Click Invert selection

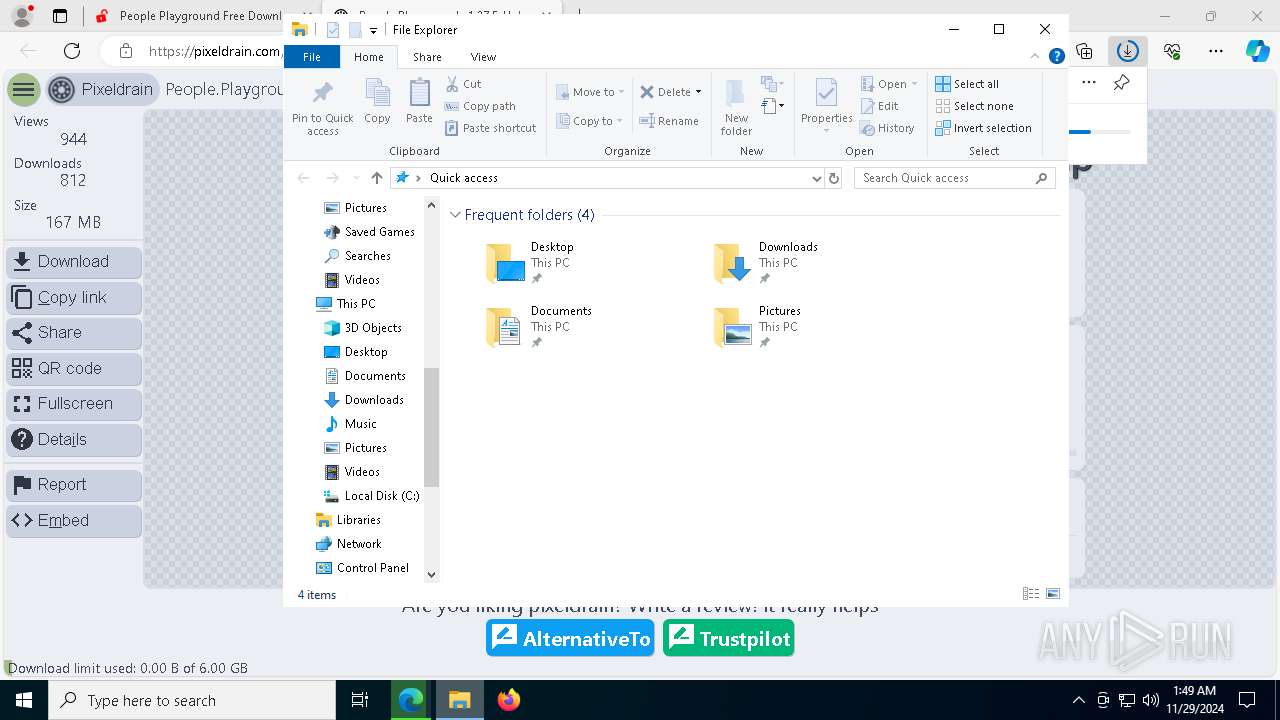tap(983, 128)
